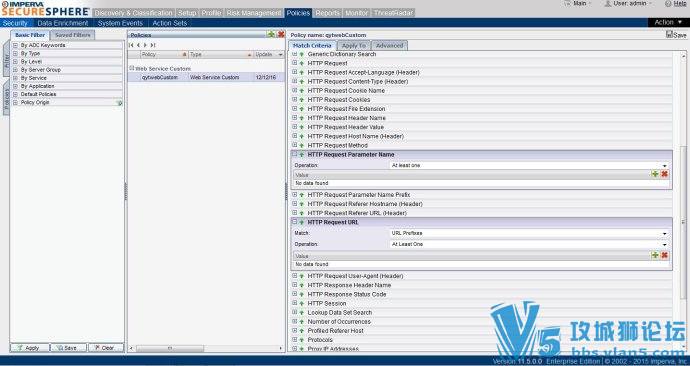Sort by Policy column header
Viewport: 690px width, 366px height.
[164, 55]
